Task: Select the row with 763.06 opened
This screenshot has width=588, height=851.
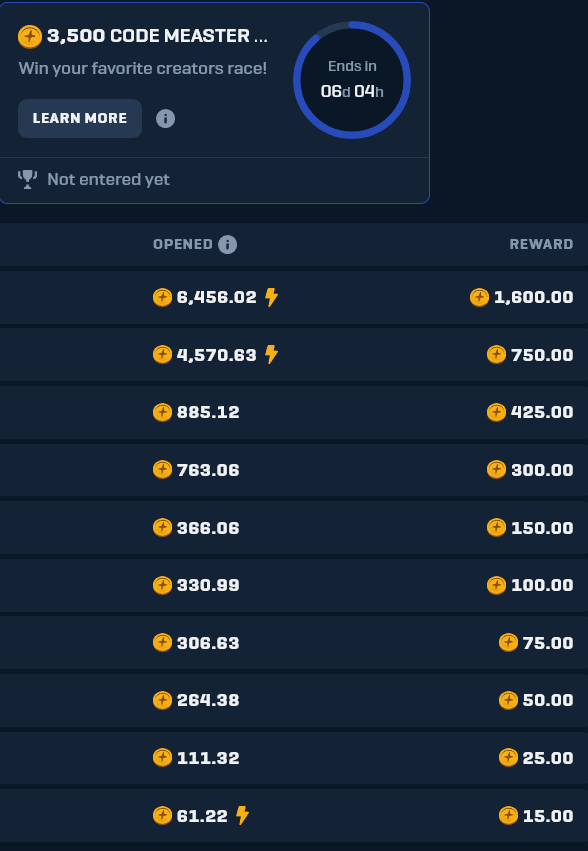Action: (x=294, y=469)
